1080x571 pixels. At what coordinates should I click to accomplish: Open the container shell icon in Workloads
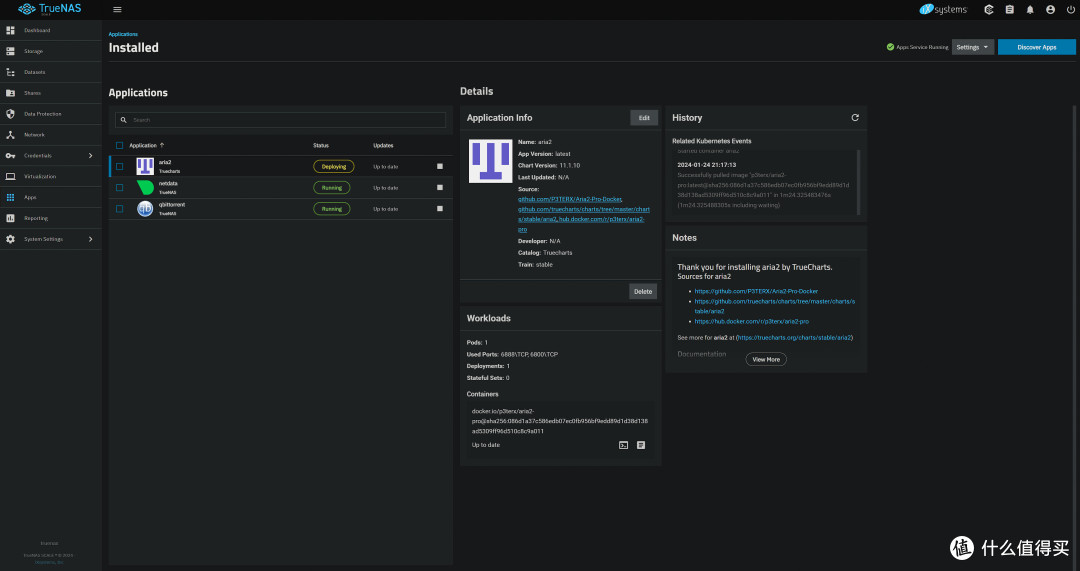click(623, 446)
